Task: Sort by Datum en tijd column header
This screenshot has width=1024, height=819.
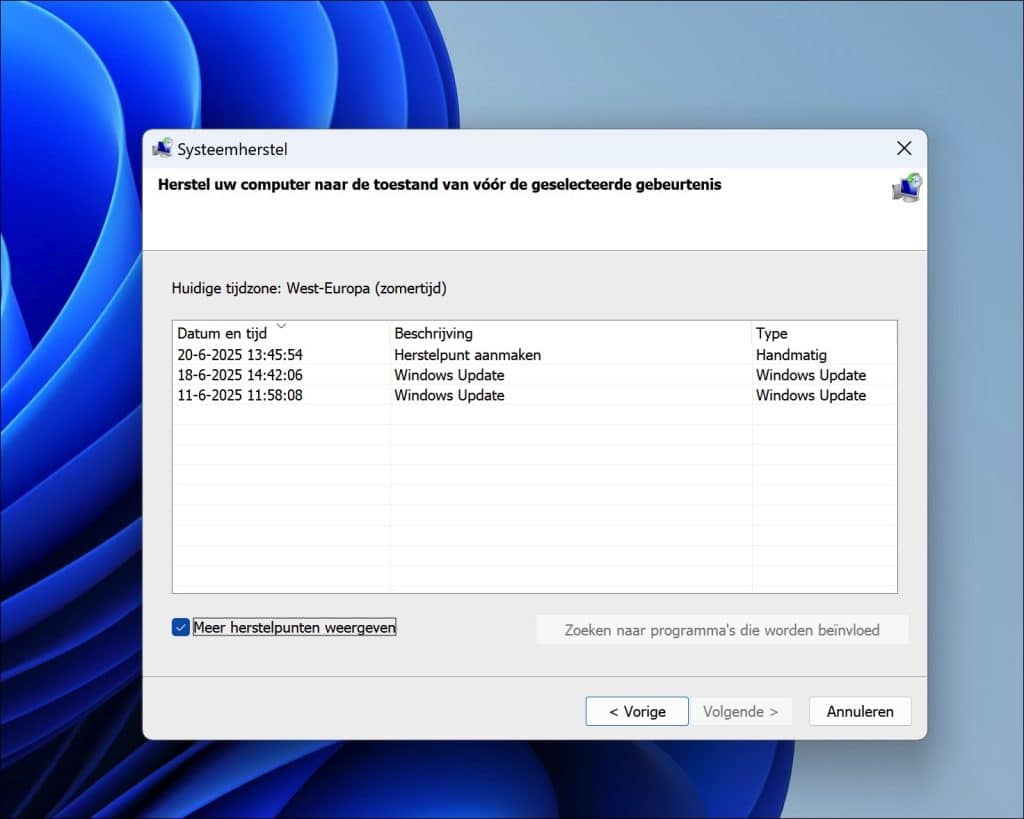Action: click(281, 333)
